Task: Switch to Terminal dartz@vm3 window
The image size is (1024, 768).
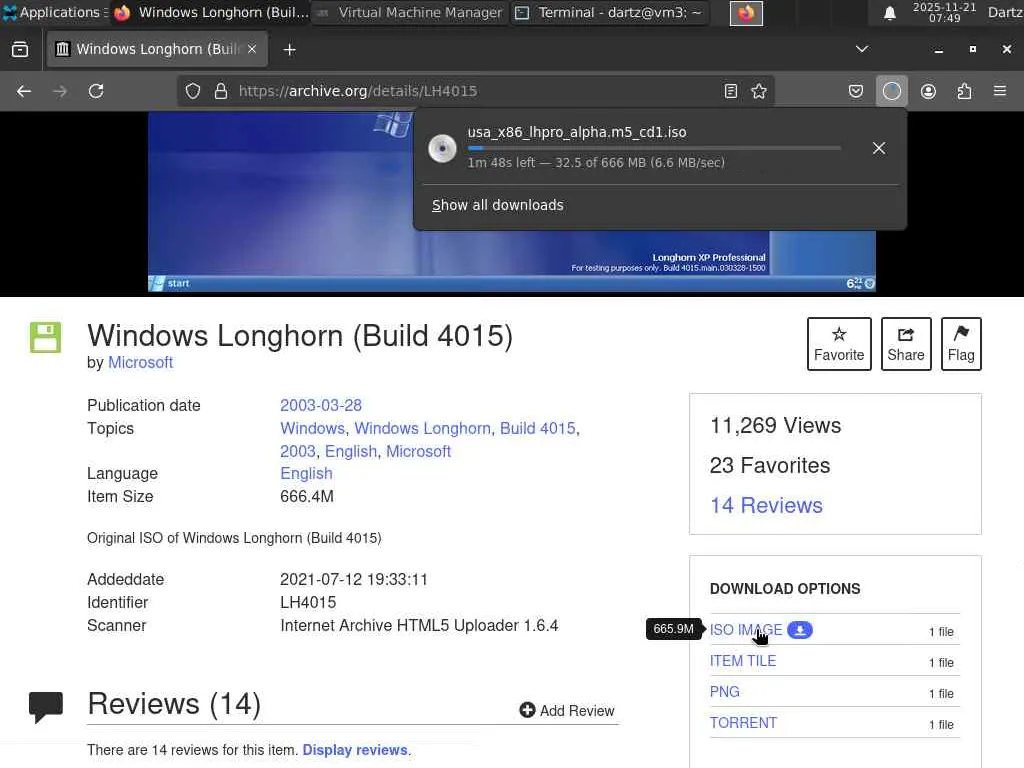Action: [x=609, y=12]
